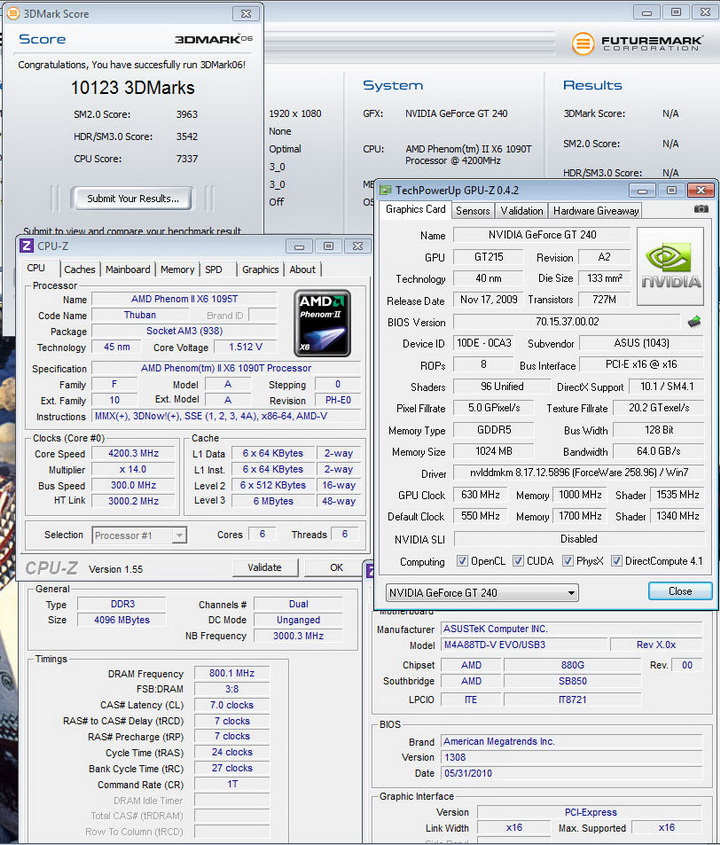This screenshot has width=720, height=845.
Task: Close the CPU-Z window
Action: pyautogui.click(x=357, y=246)
